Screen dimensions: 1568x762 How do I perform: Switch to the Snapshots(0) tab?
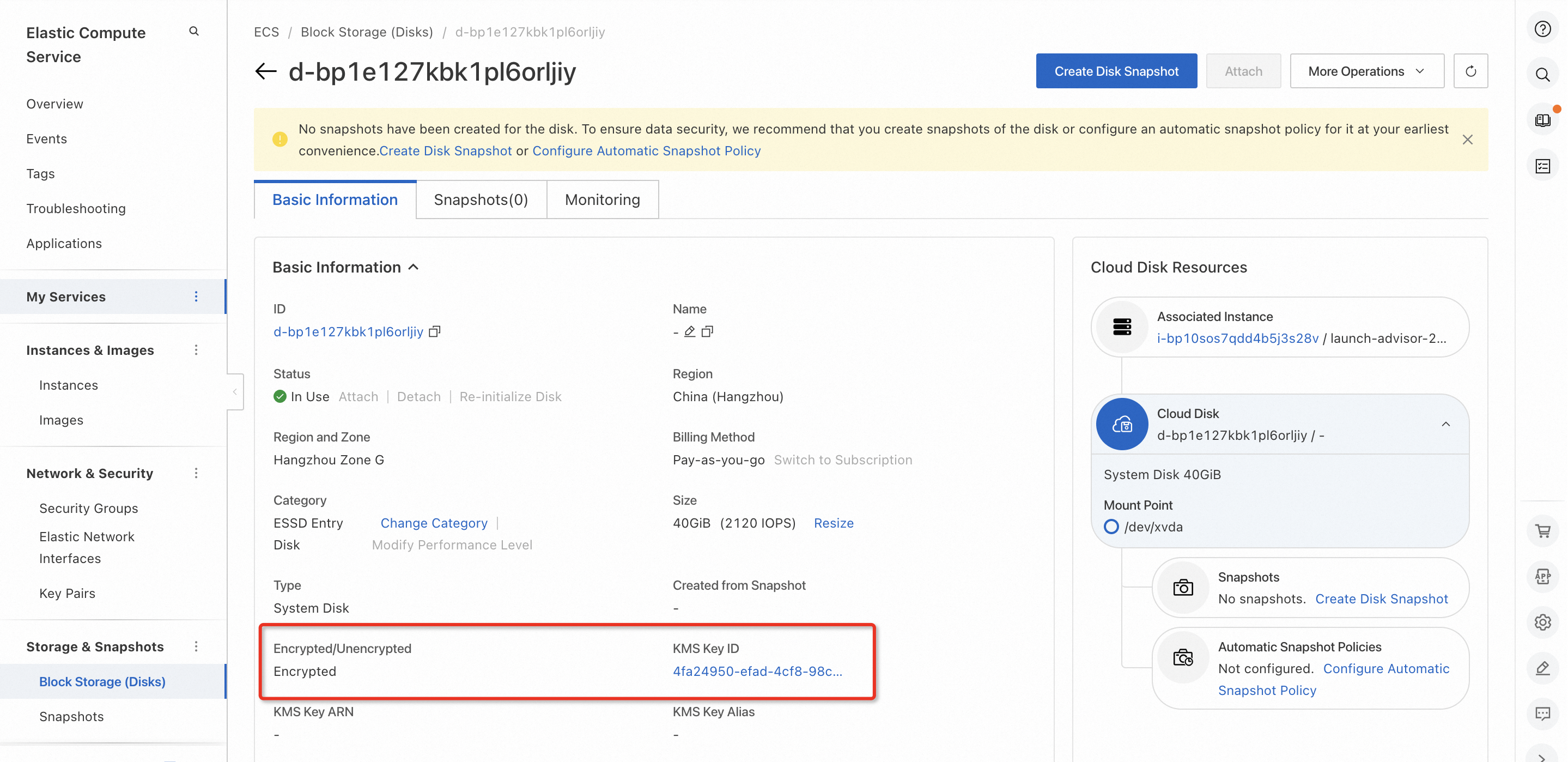[x=480, y=200]
